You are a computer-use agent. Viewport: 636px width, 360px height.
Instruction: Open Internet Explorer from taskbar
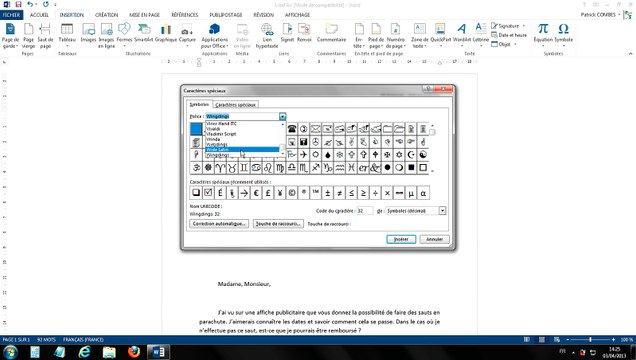pyautogui.click(x=84, y=352)
